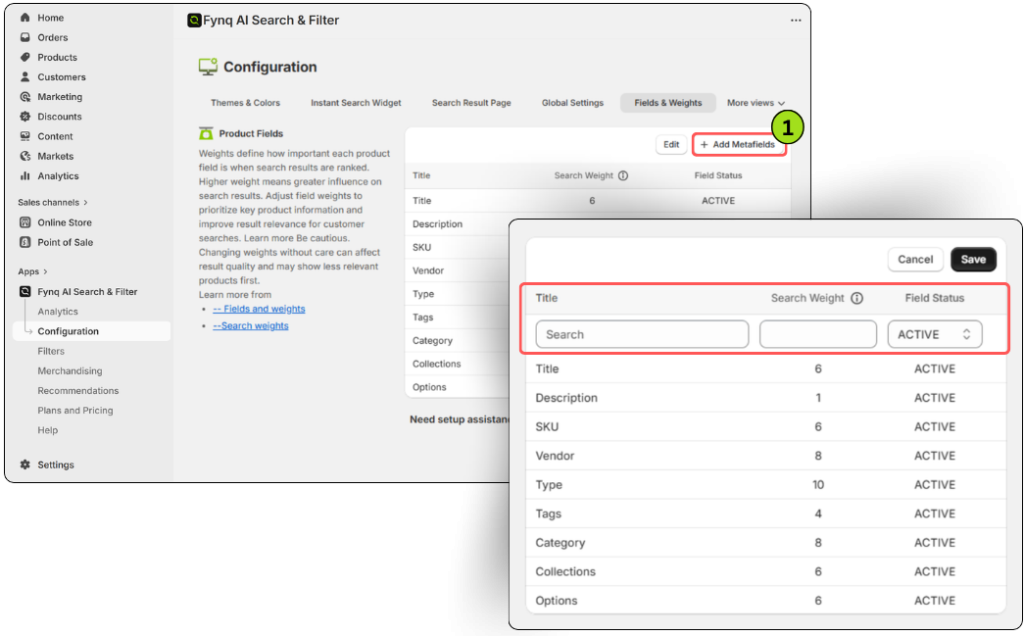Open Configuration submenu item
Screen dimensions: 1024x636
click(x=92, y=331)
